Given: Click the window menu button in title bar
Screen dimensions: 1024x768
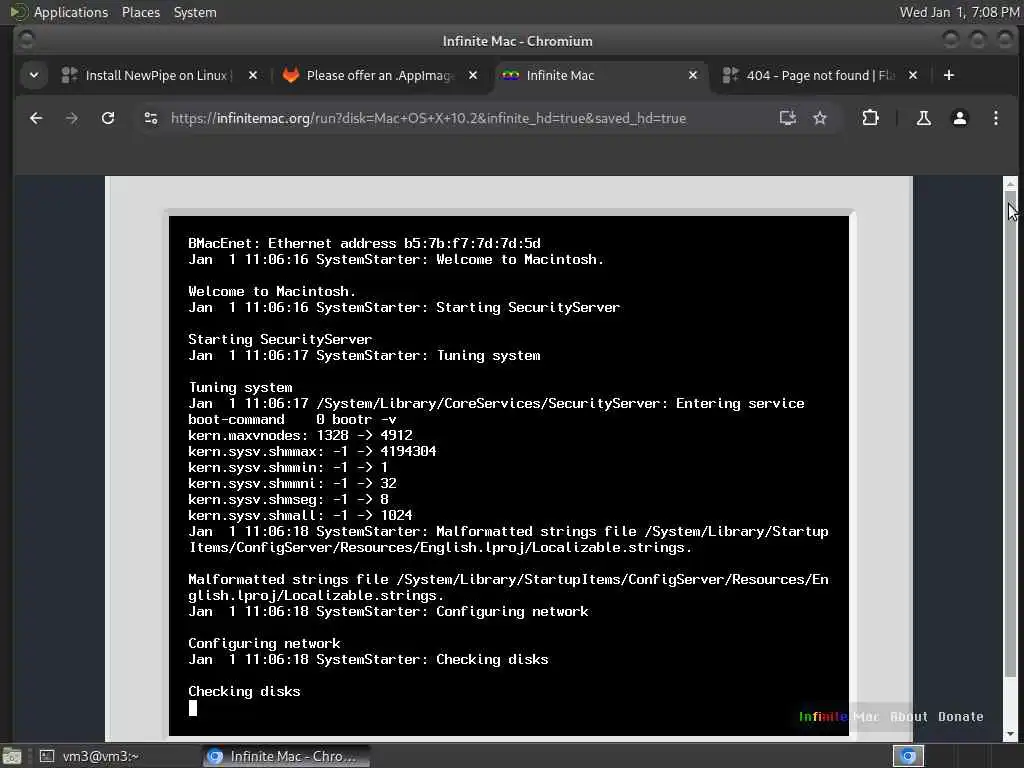Looking at the screenshot, I should 26,40.
